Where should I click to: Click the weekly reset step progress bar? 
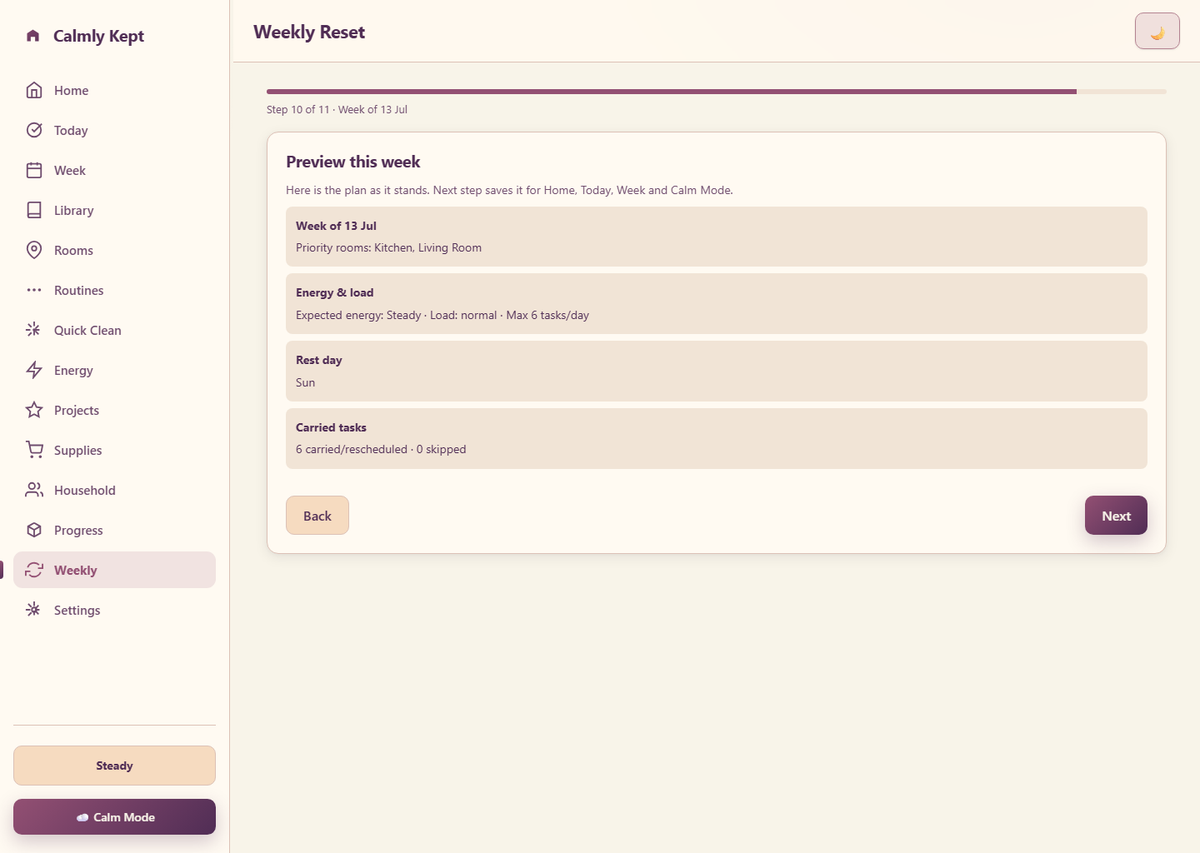(x=716, y=91)
